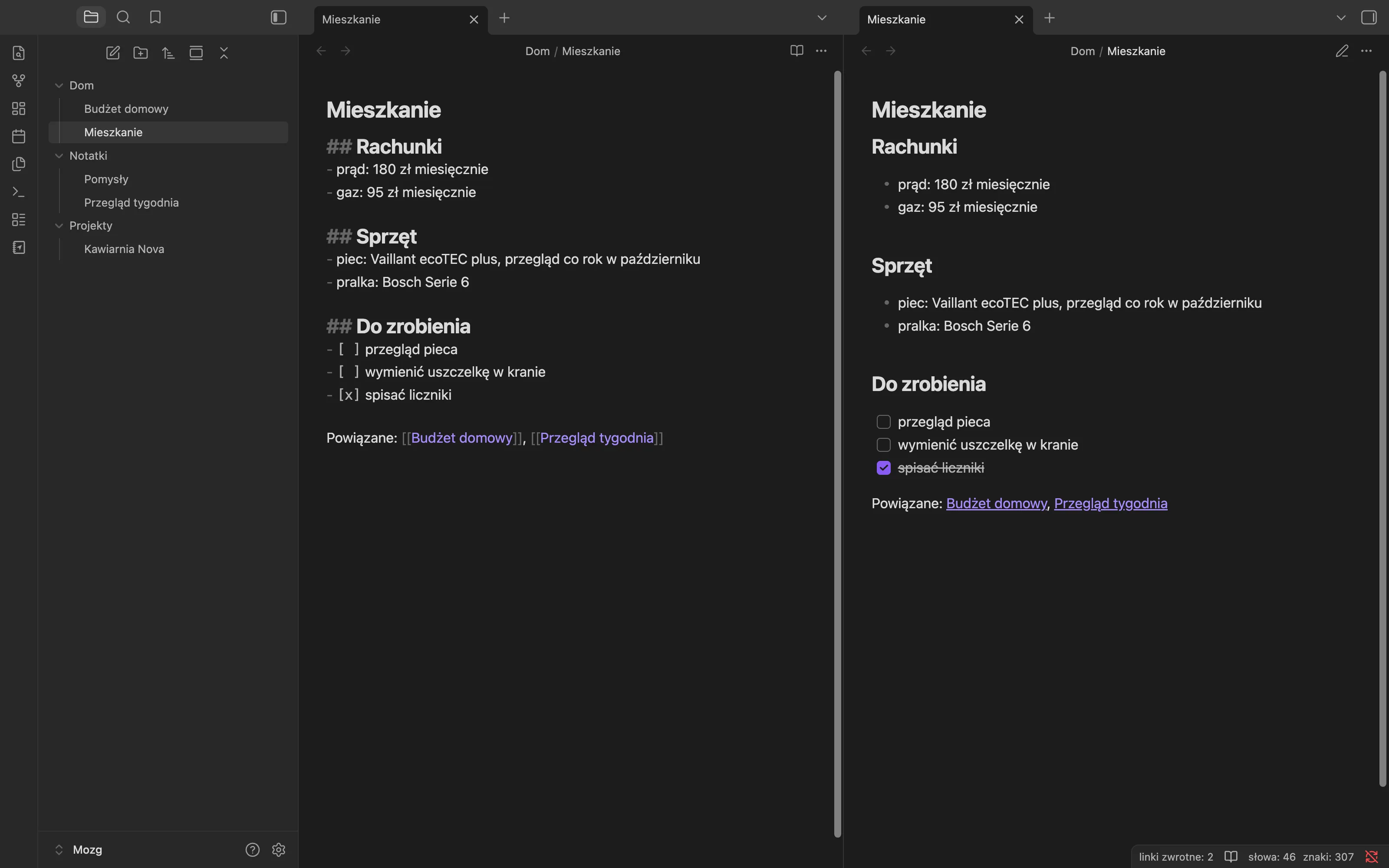Open daily note calendar icon

19,136
